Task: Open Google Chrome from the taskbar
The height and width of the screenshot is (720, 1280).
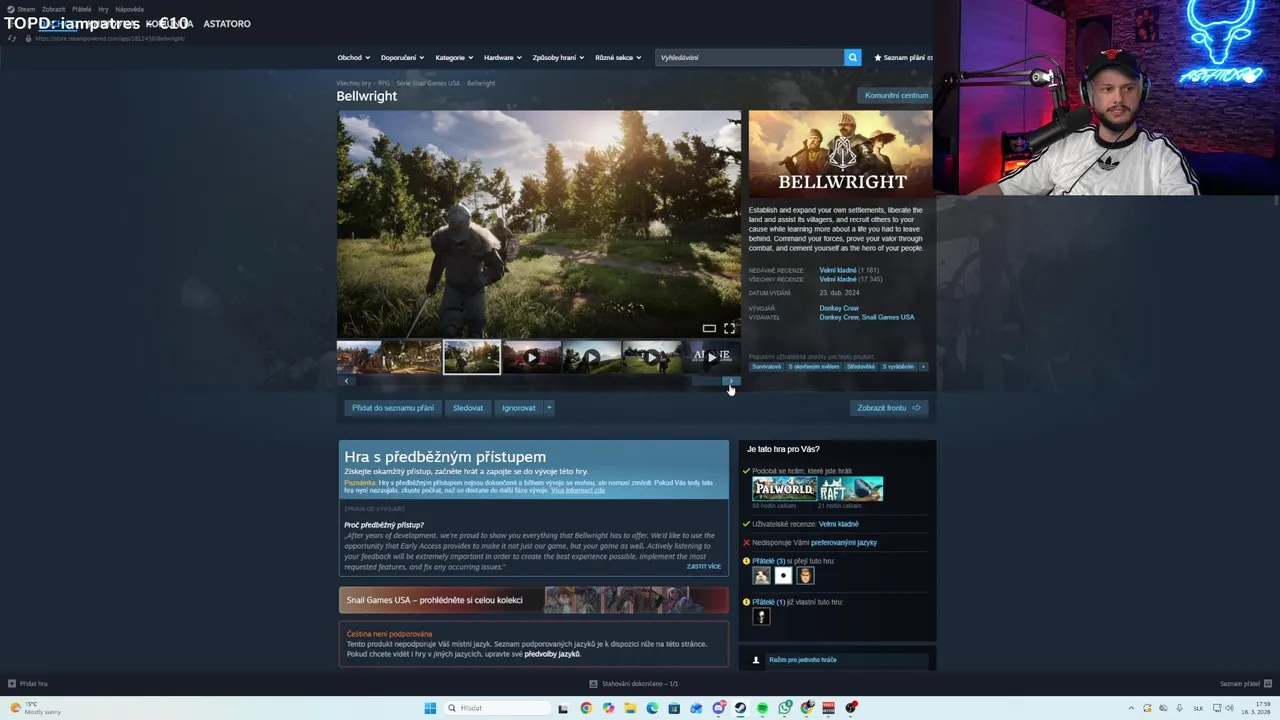Action: (586, 708)
